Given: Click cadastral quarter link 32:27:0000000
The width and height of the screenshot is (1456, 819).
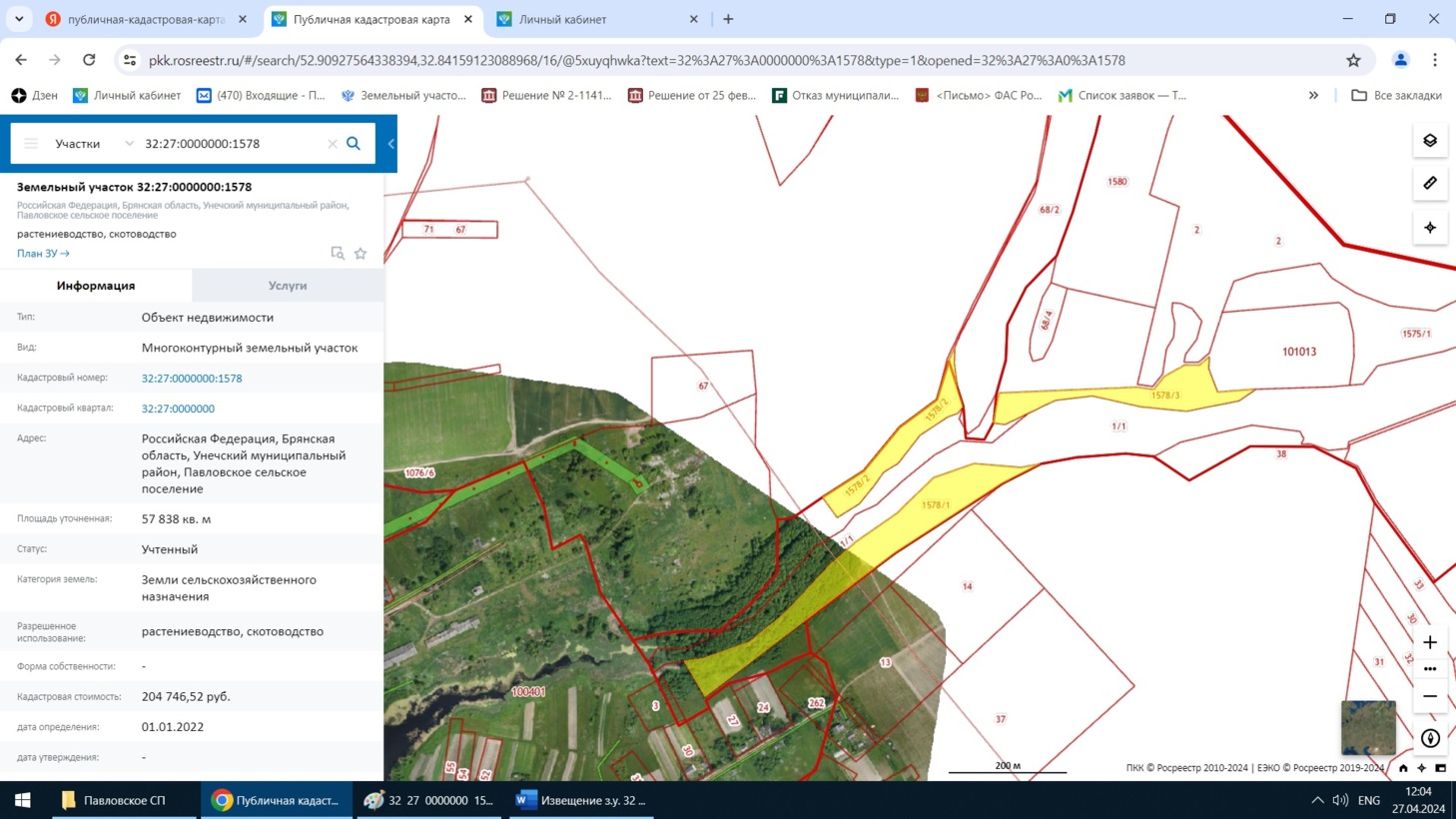Looking at the screenshot, I should (x=178, y=409).
